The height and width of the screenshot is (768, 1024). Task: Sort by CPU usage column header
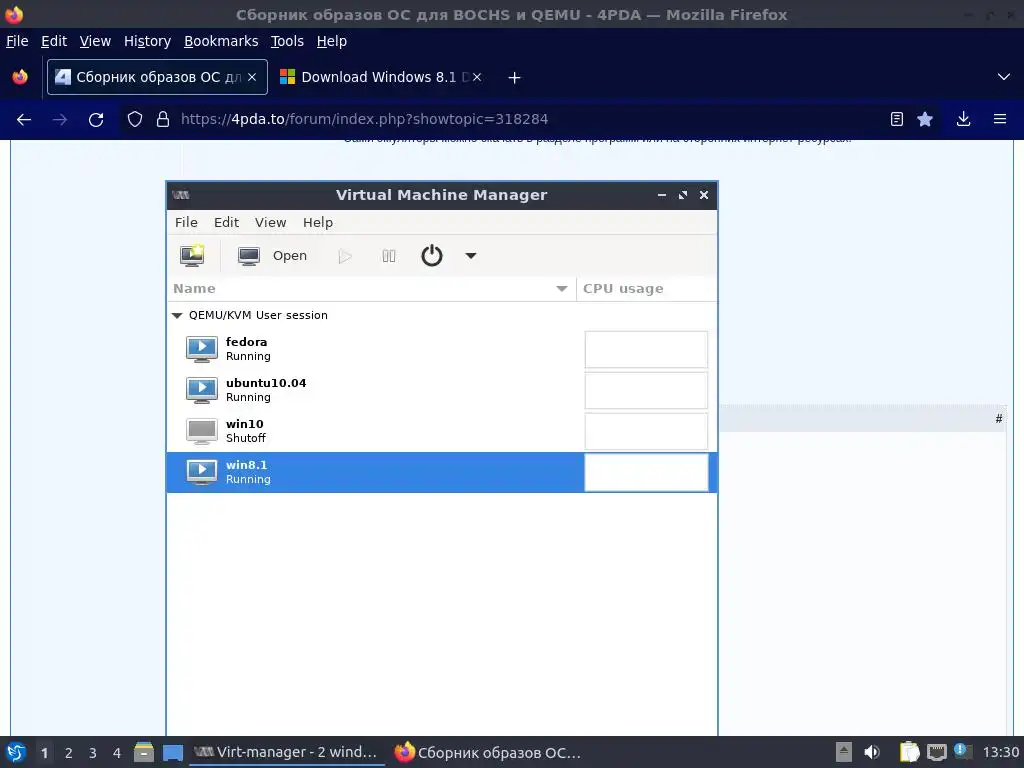647,289
